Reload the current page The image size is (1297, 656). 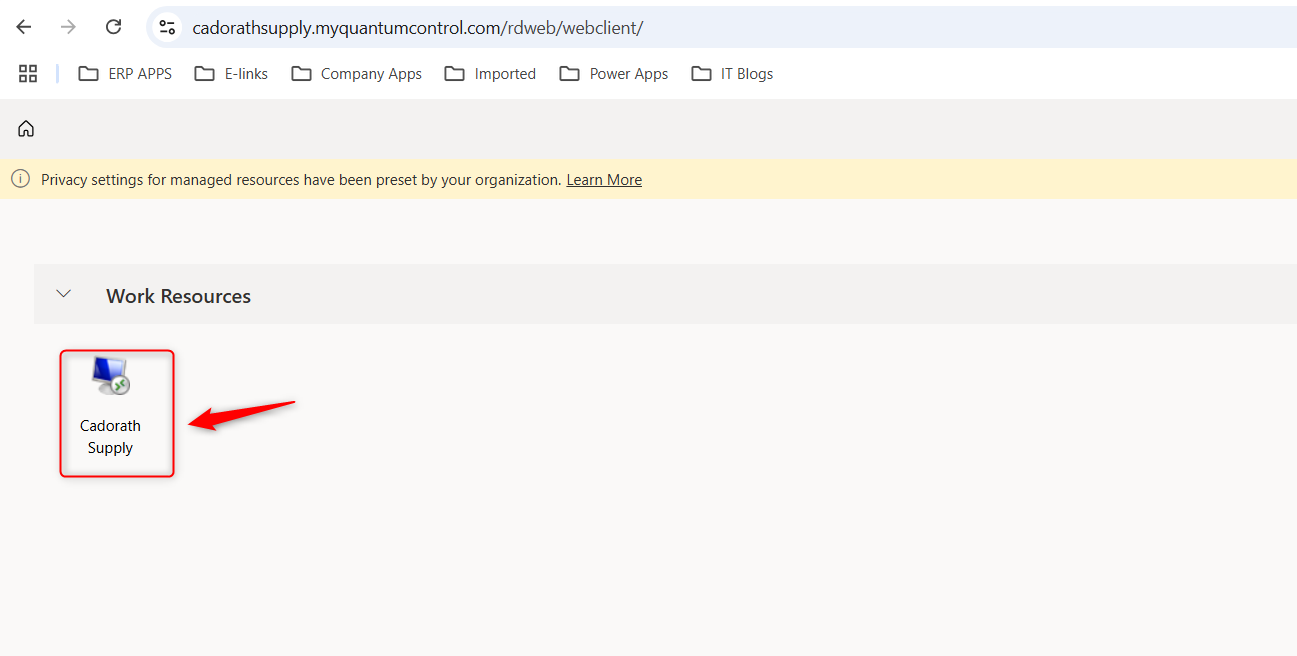(114, 27)
